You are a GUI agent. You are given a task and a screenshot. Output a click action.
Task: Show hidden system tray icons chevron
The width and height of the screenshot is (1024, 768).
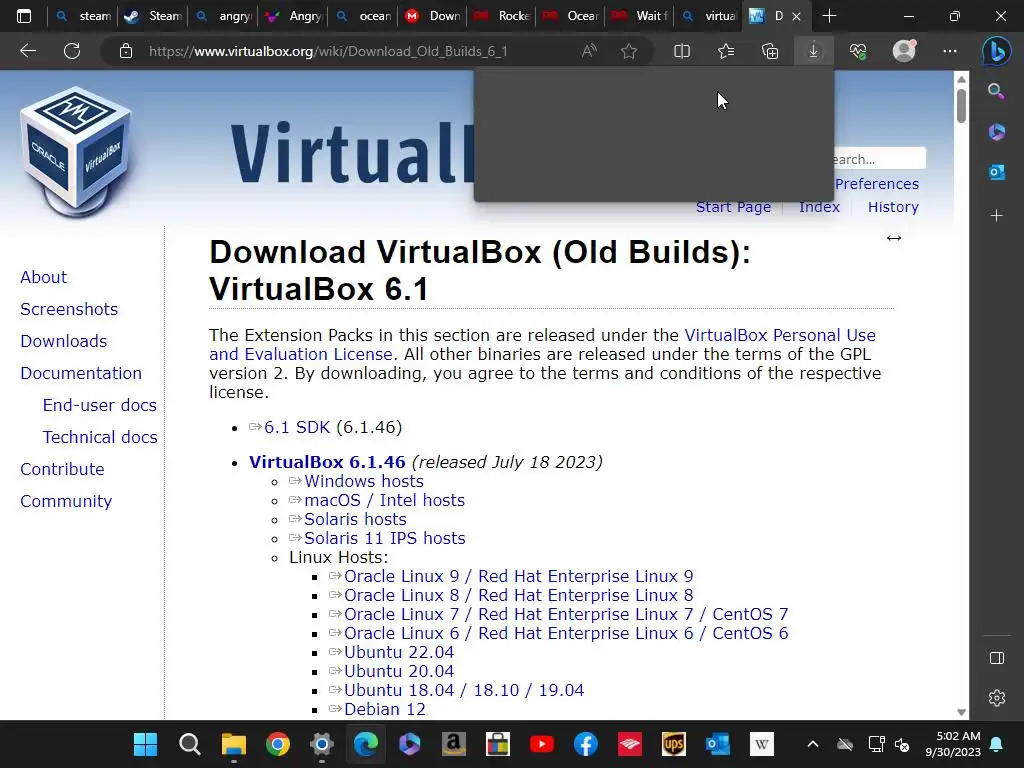[x=812, y=744]
